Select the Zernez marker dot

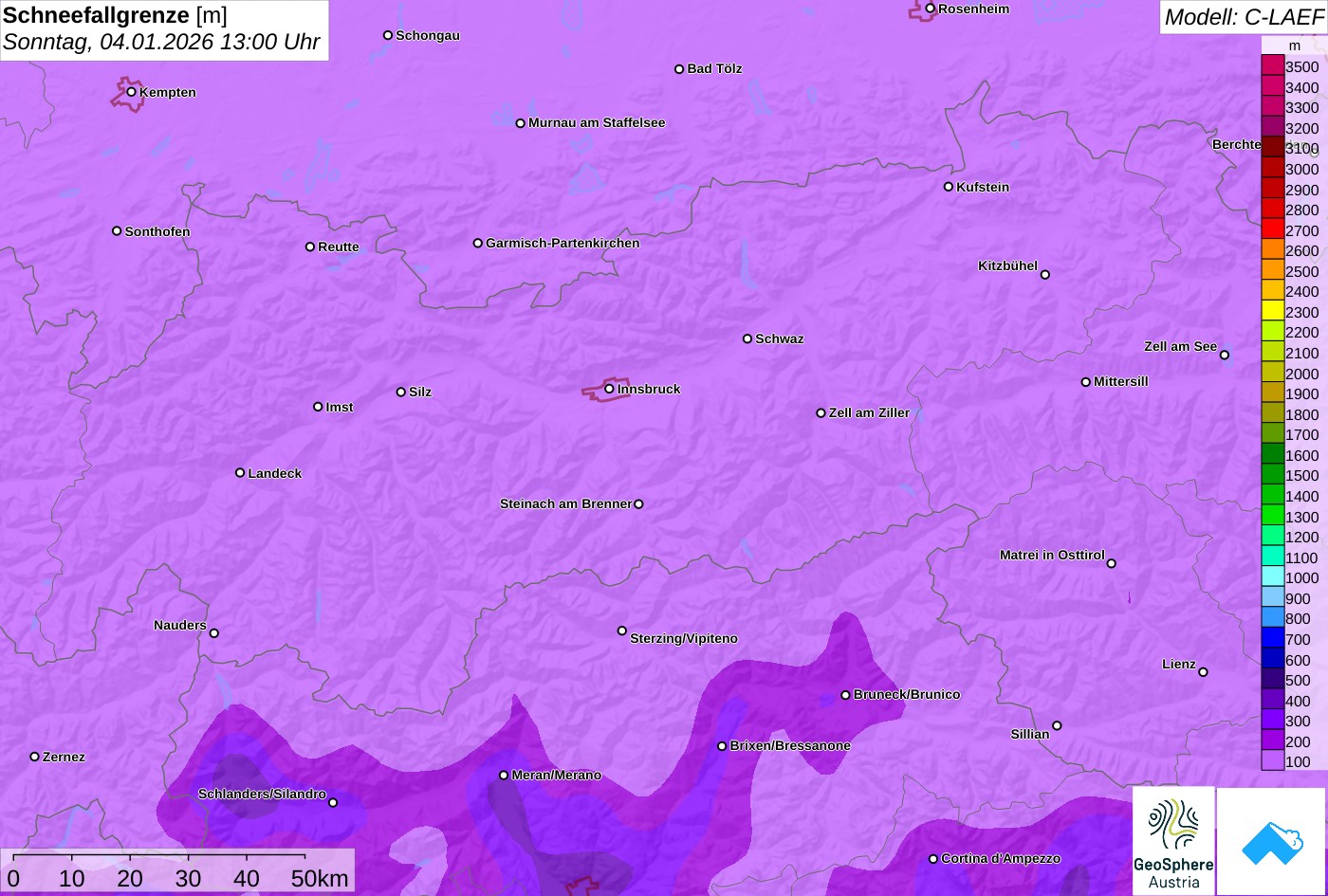coord(35,757)
